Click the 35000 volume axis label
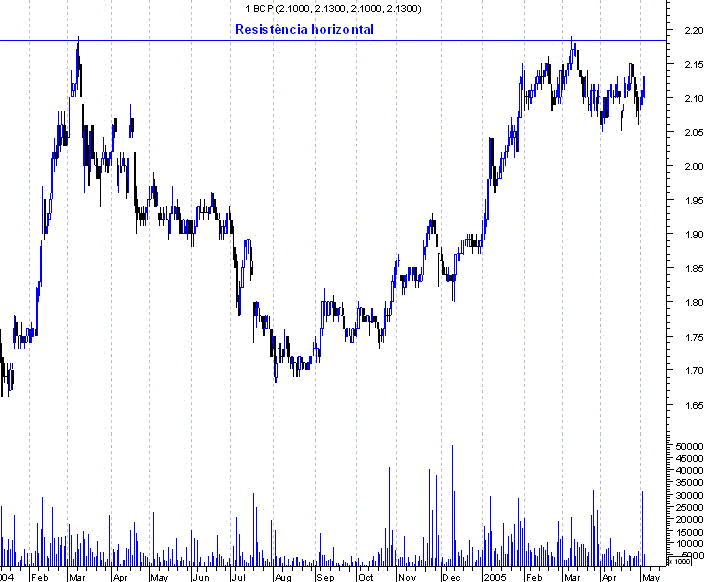The width and height of the screenshot is (707, 582). click(x=689, y=482)
